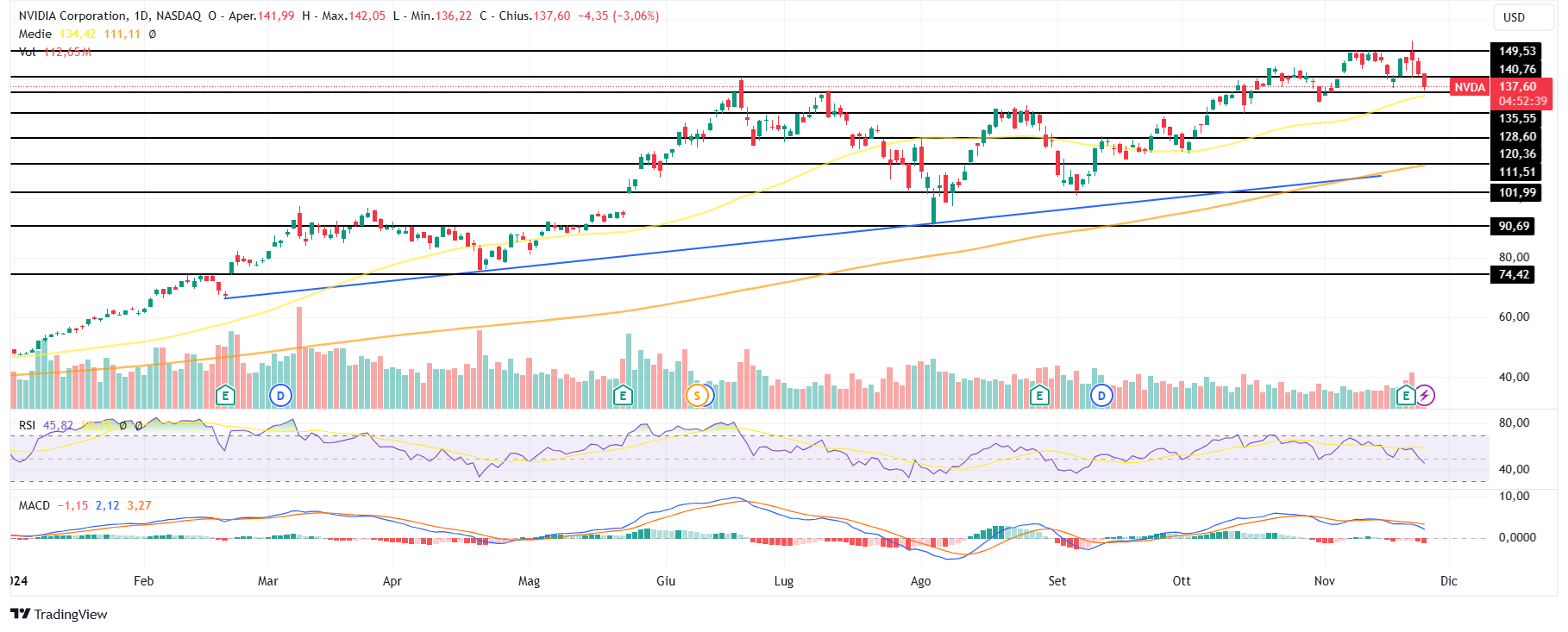
Task: Click the red NVDA ticker price tag
Action: click(1470, 87)
